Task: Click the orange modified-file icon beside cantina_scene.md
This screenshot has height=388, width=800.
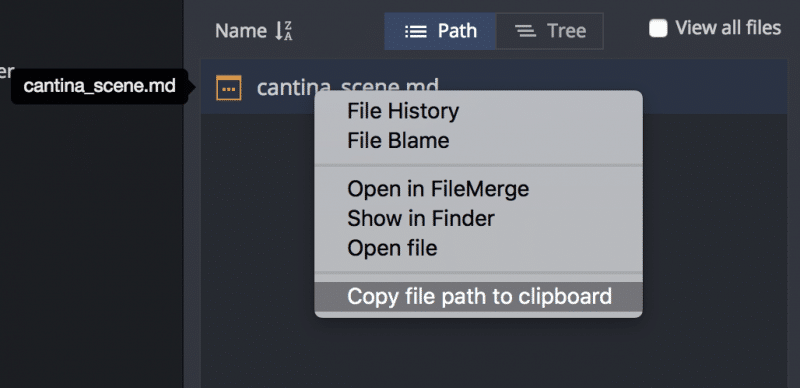Action: 229,88
